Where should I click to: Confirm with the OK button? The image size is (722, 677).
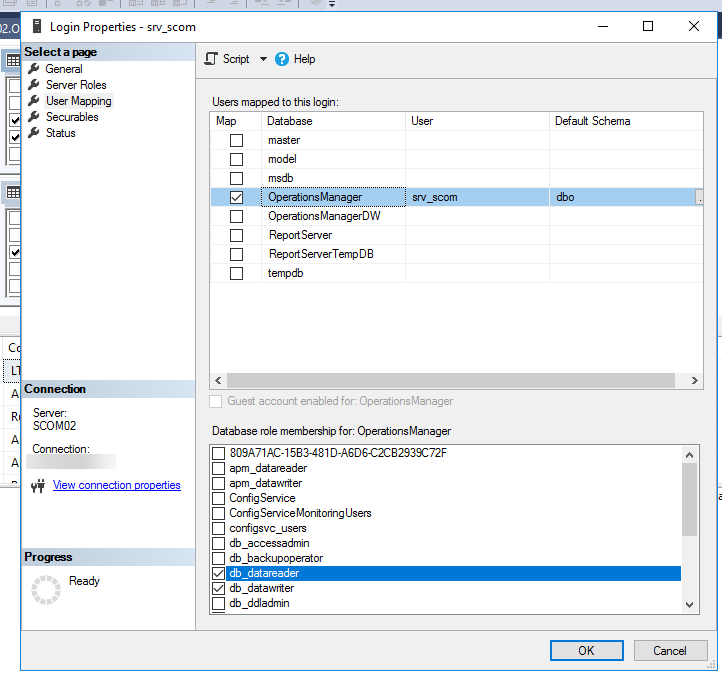click(587, 650)
